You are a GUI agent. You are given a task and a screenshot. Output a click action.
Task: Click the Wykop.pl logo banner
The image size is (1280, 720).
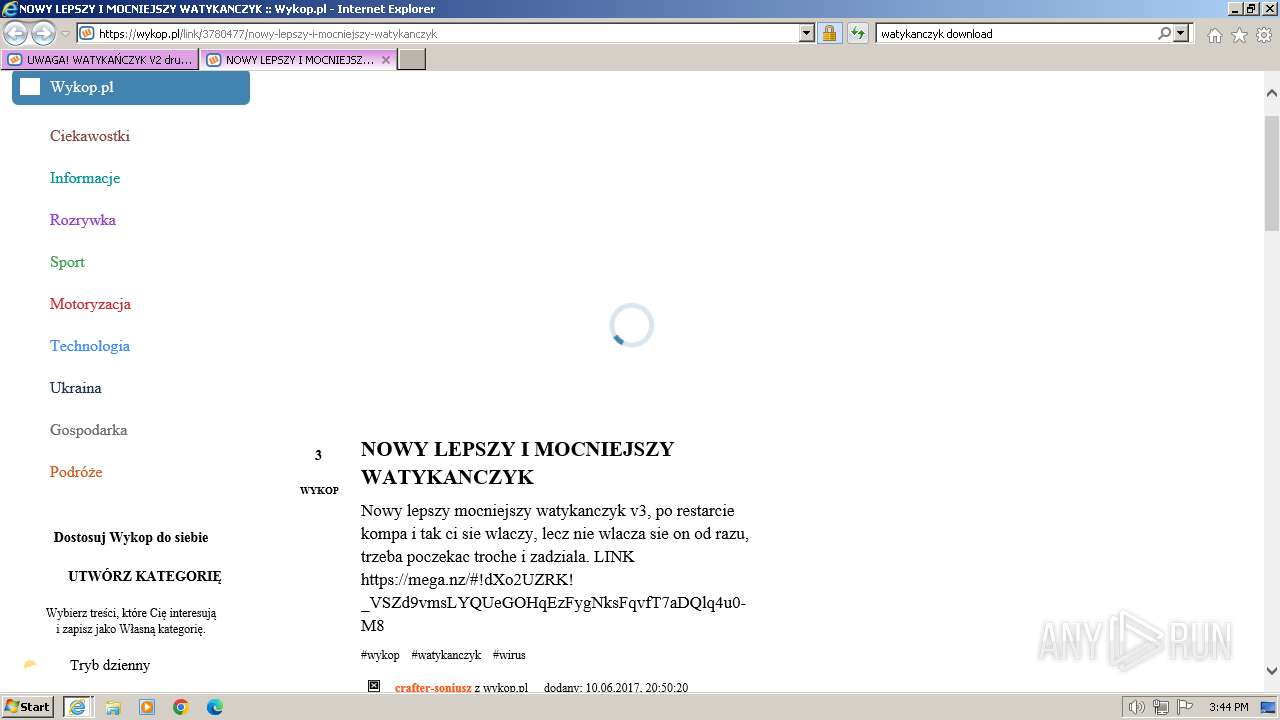coord(131,87)
